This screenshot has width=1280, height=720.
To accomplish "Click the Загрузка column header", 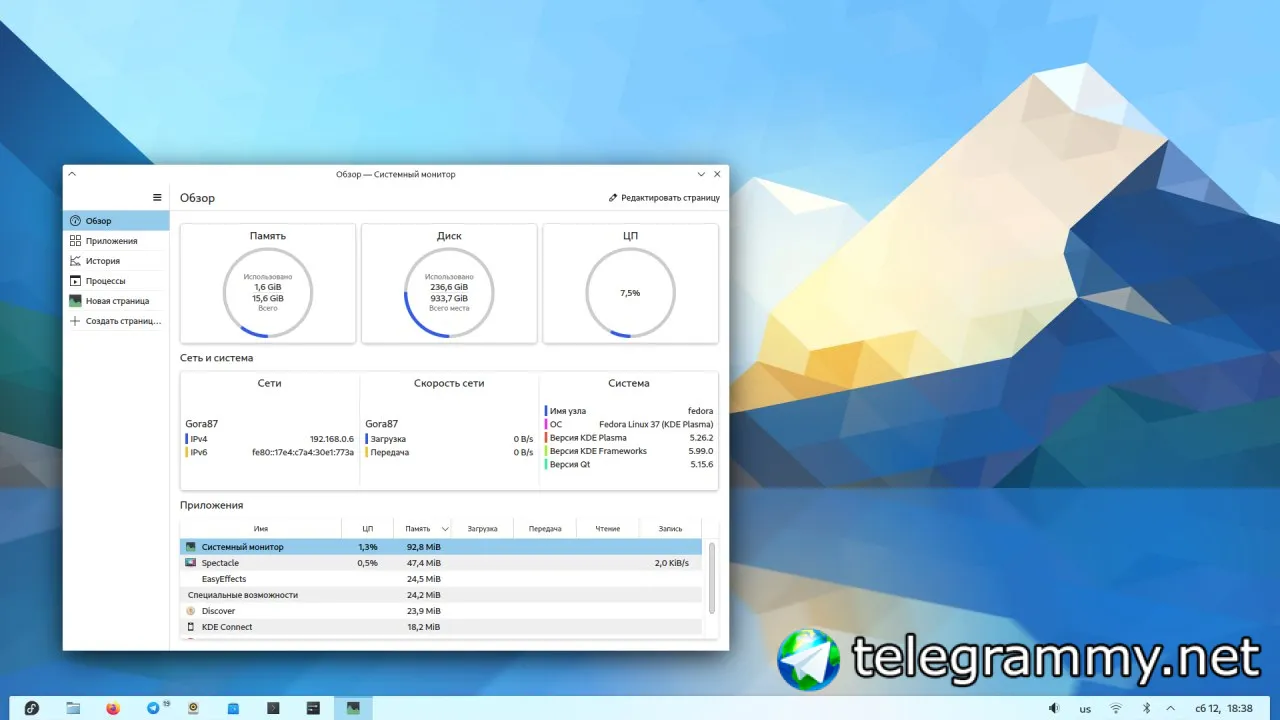I will coord(482,529).
